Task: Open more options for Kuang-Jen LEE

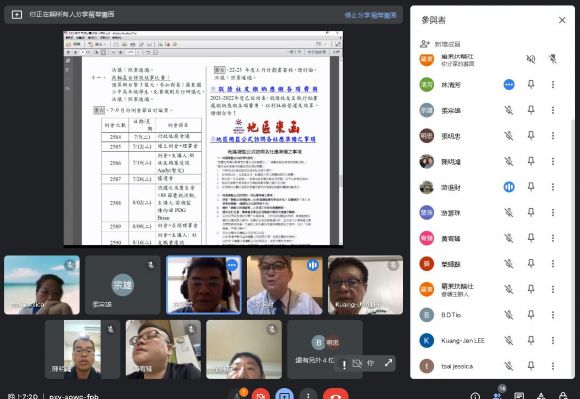Action: click(x=553, y=340)
